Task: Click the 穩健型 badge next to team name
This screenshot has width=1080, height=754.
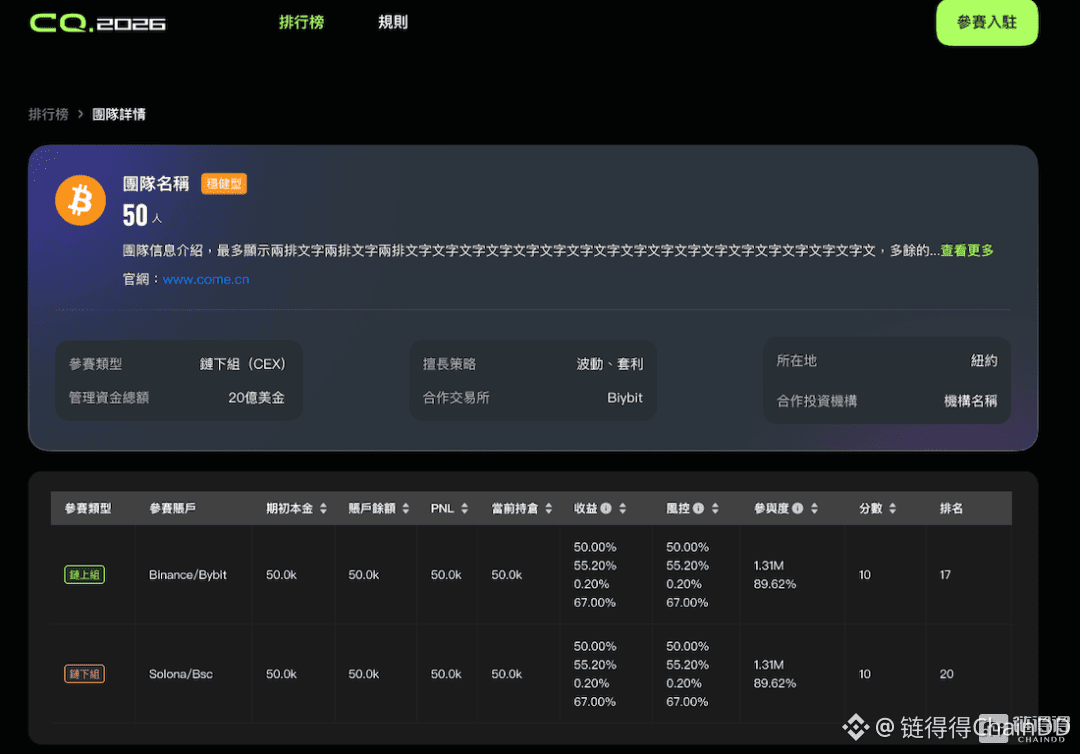Action: coord(224,183)
